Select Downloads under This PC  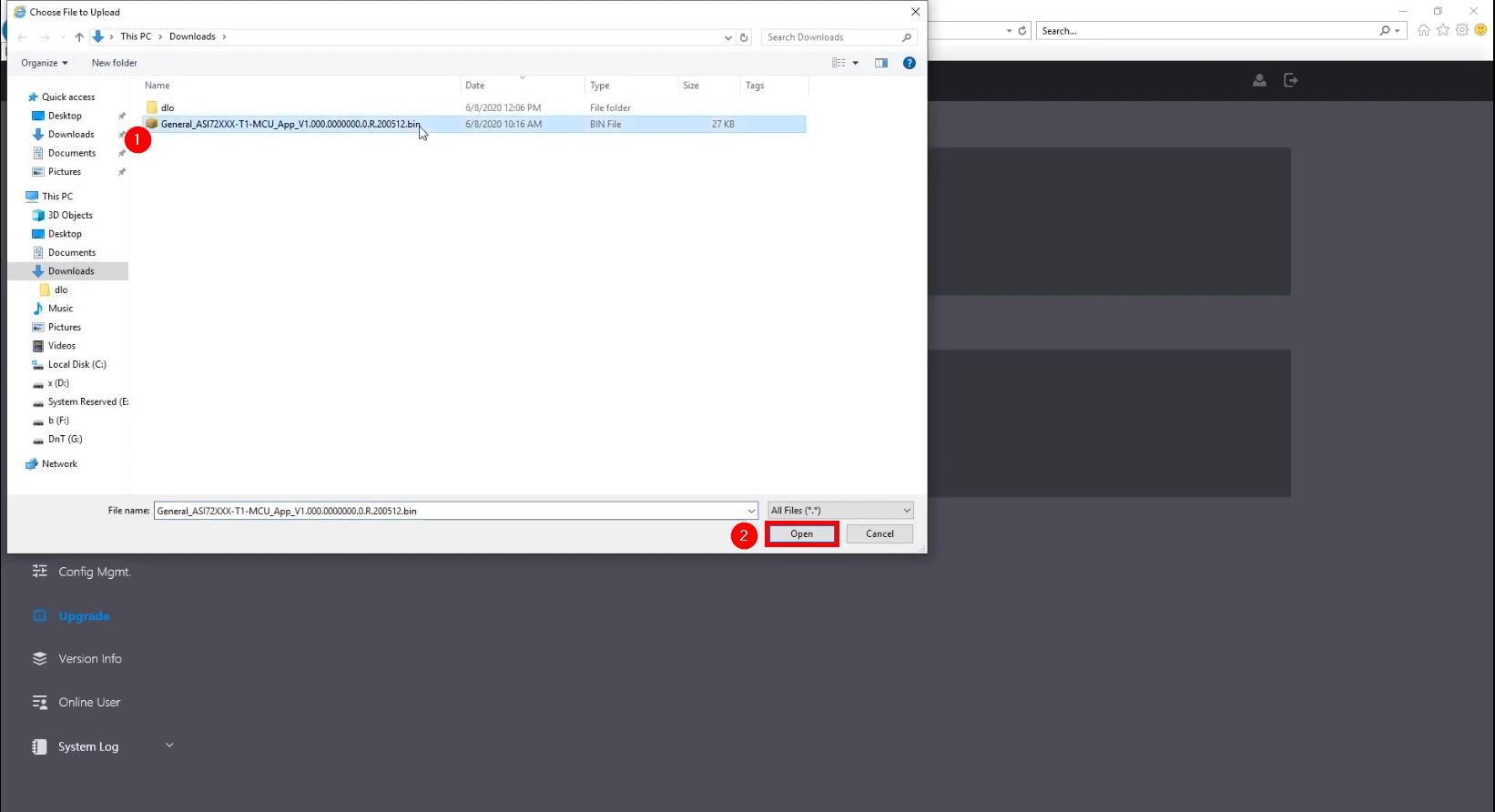67,271
